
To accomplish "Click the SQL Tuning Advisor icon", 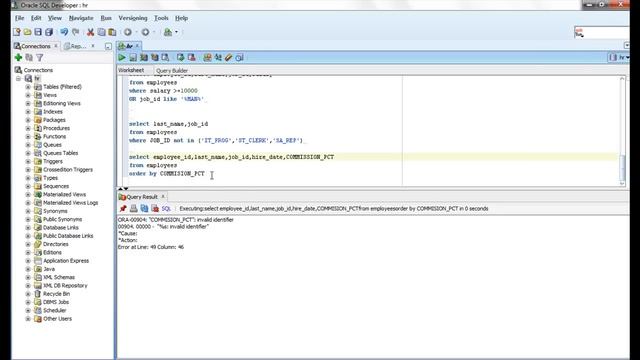I will pyautogui.click(x=165, y=58).
